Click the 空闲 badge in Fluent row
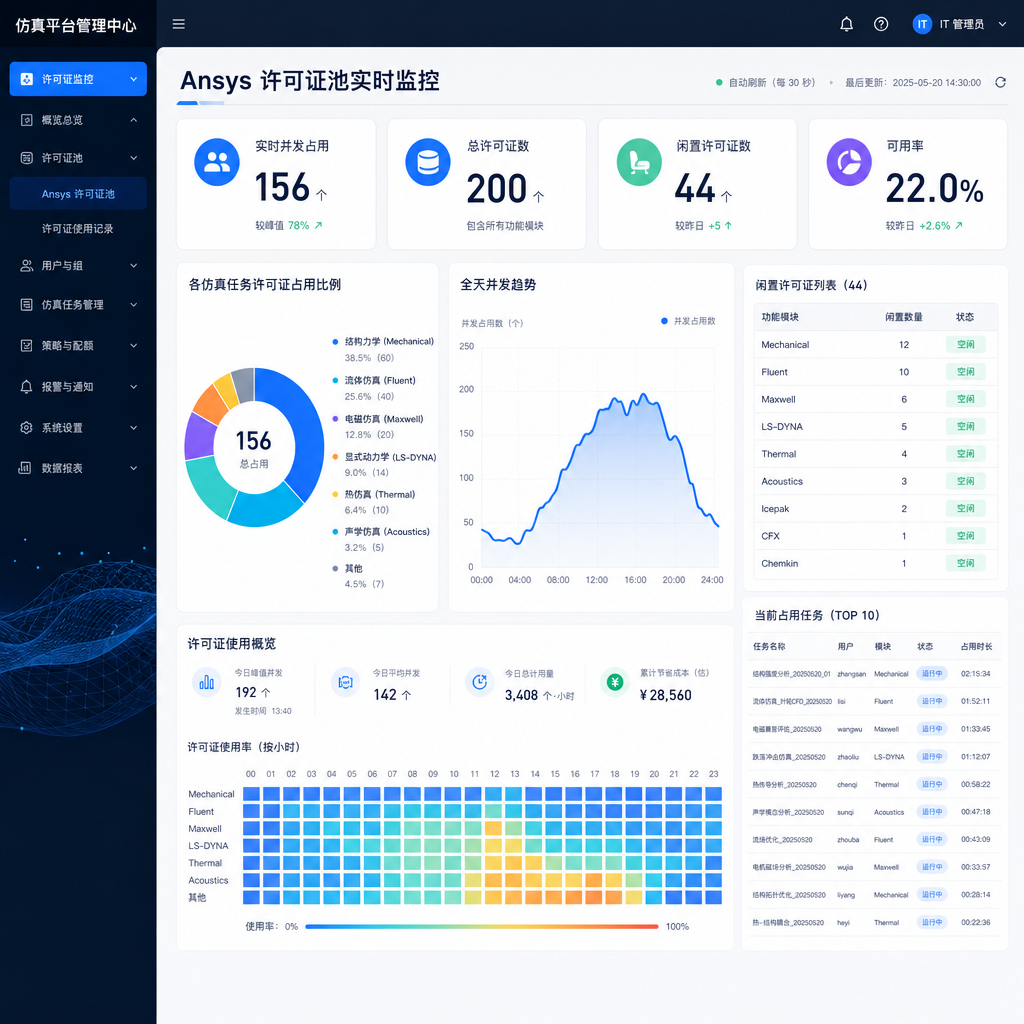 (966, 372)
